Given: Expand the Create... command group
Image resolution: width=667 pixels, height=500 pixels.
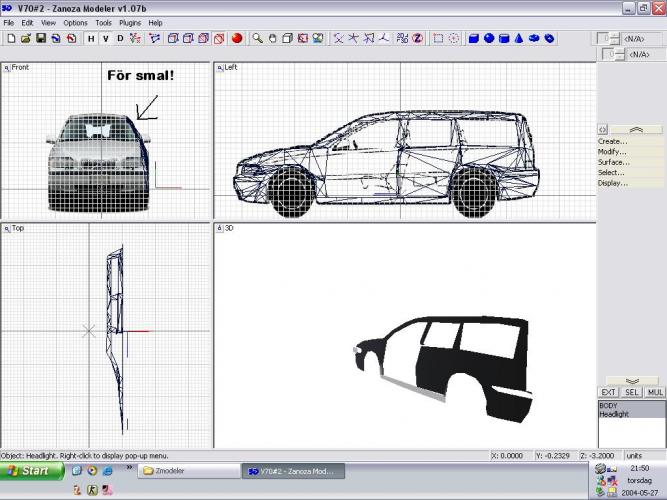Looking at the screenshot, I should coord(613,141).
